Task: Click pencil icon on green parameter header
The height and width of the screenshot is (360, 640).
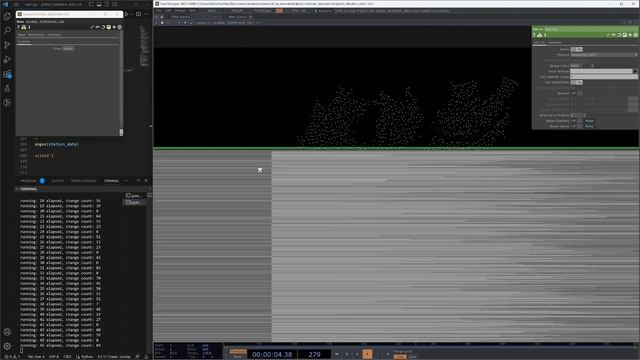Action: click(x=608, y=35)
